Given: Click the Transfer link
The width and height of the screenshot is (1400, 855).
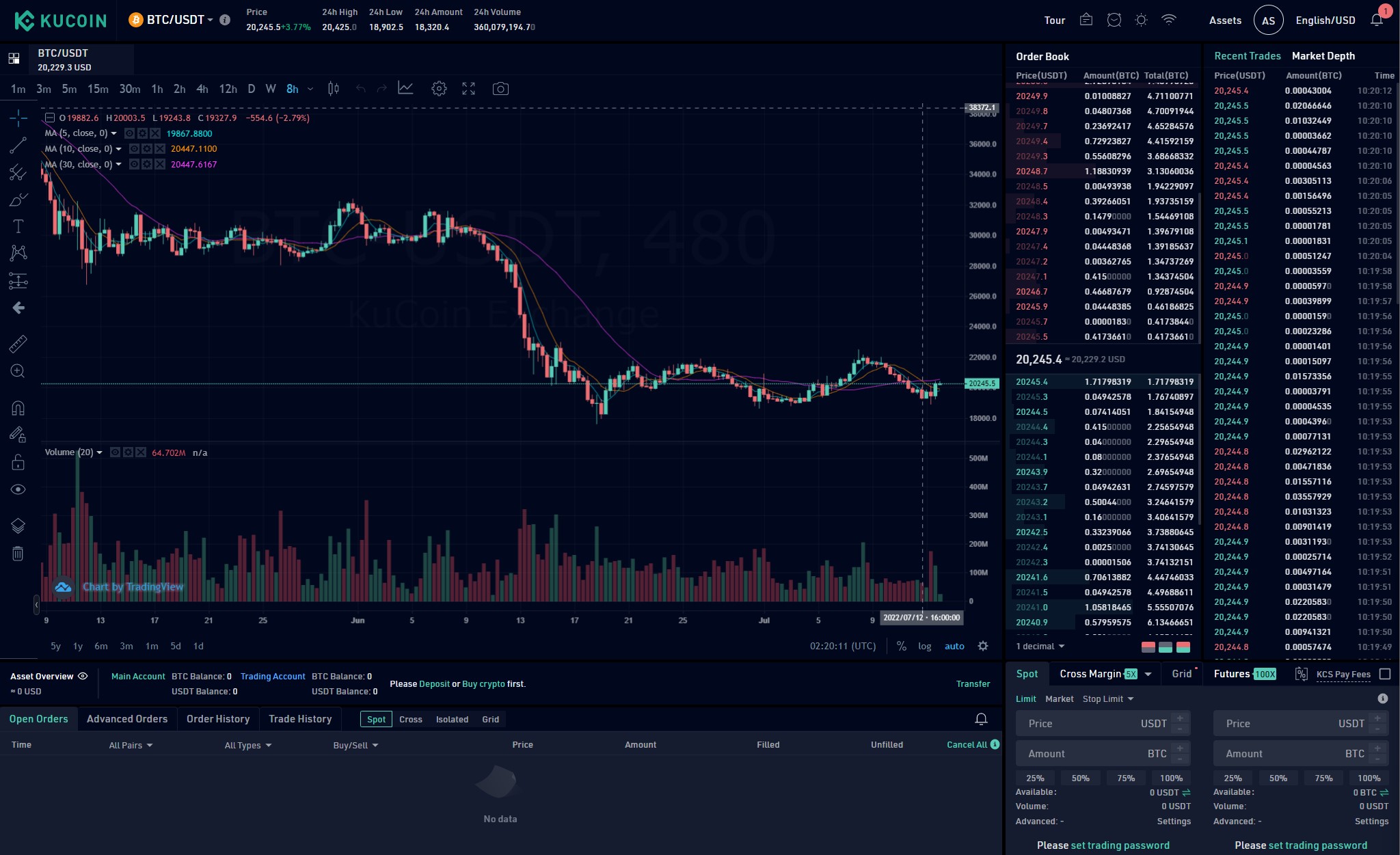Looking at the screenshot, I should pyautogui.click(x=973, y=683).
